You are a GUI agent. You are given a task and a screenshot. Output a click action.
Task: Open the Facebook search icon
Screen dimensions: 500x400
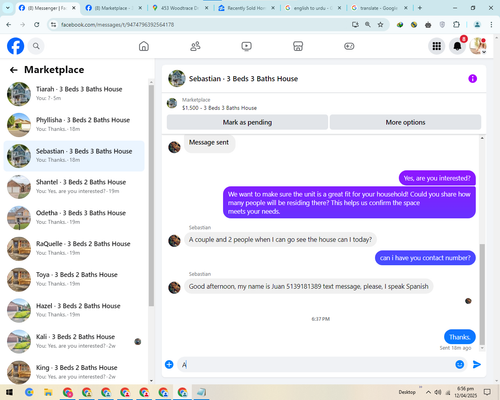36,46
